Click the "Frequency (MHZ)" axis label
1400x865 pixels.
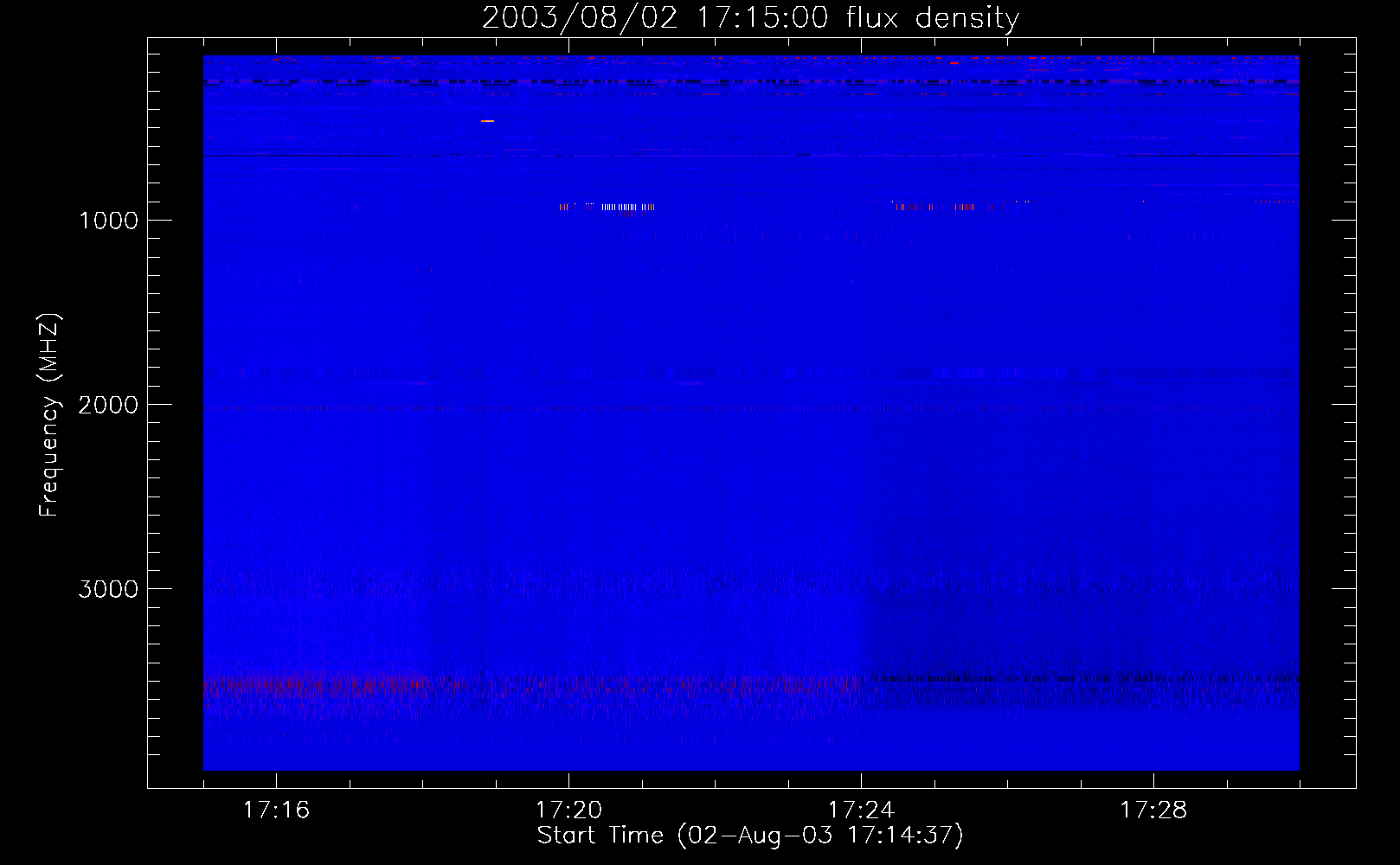(x=49, y=415)
